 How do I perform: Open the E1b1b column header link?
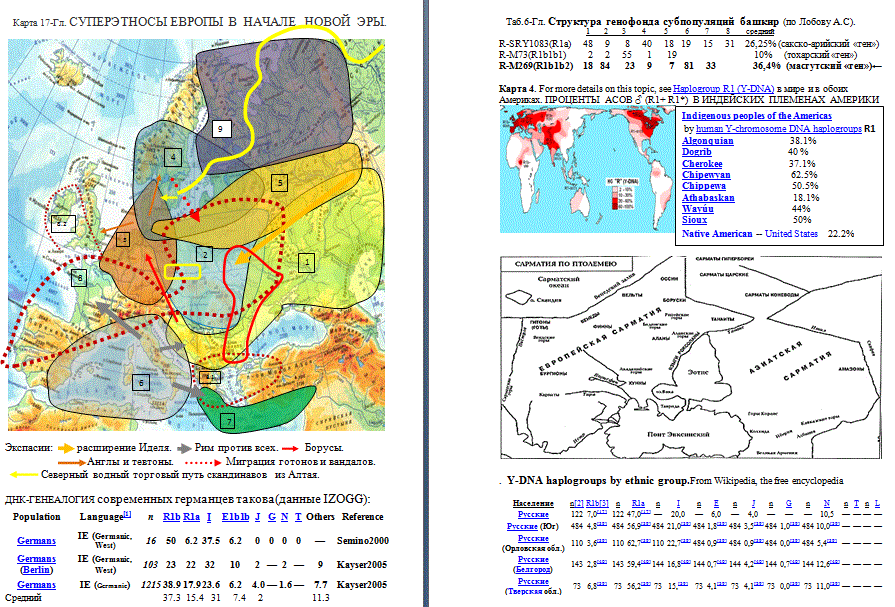point(235,517)
